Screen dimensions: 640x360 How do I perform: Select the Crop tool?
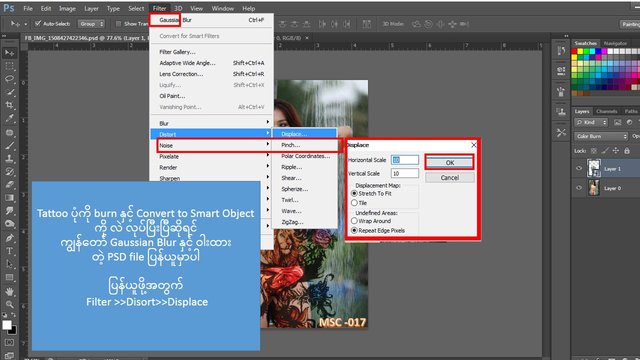pyautogui.click(x=9, y=105)
